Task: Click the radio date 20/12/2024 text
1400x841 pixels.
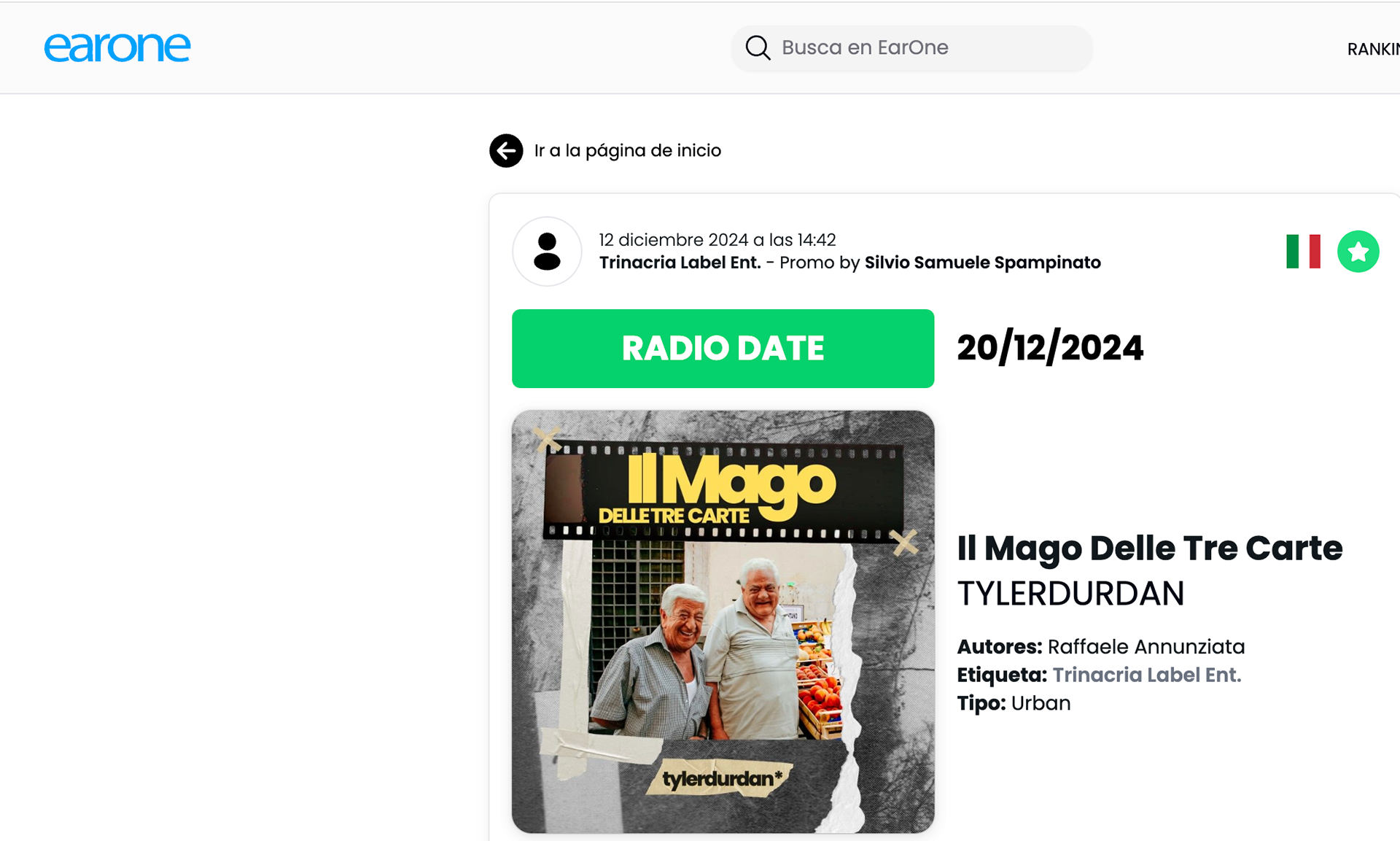Action: (x=1050, y=348)
